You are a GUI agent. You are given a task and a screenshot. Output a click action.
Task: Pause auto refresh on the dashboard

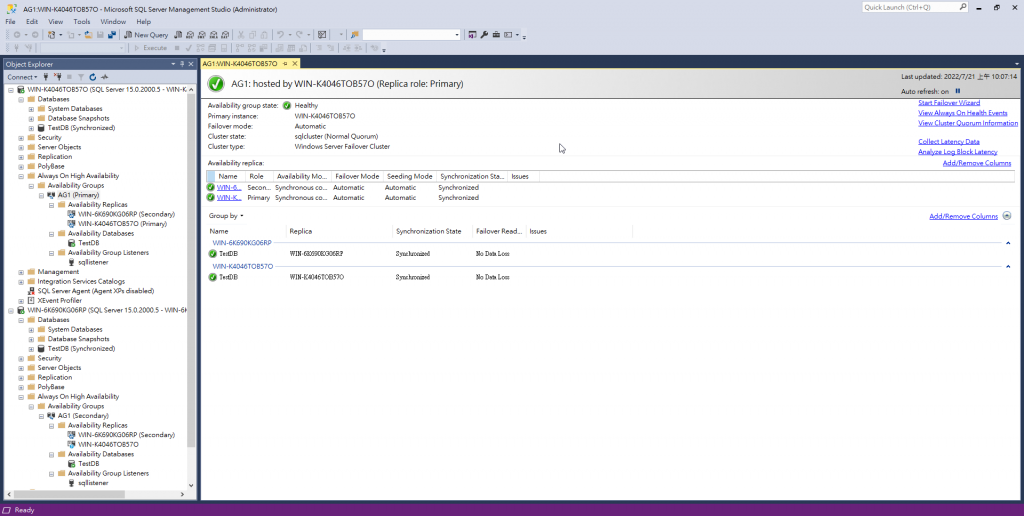click(x=958, y=91)
